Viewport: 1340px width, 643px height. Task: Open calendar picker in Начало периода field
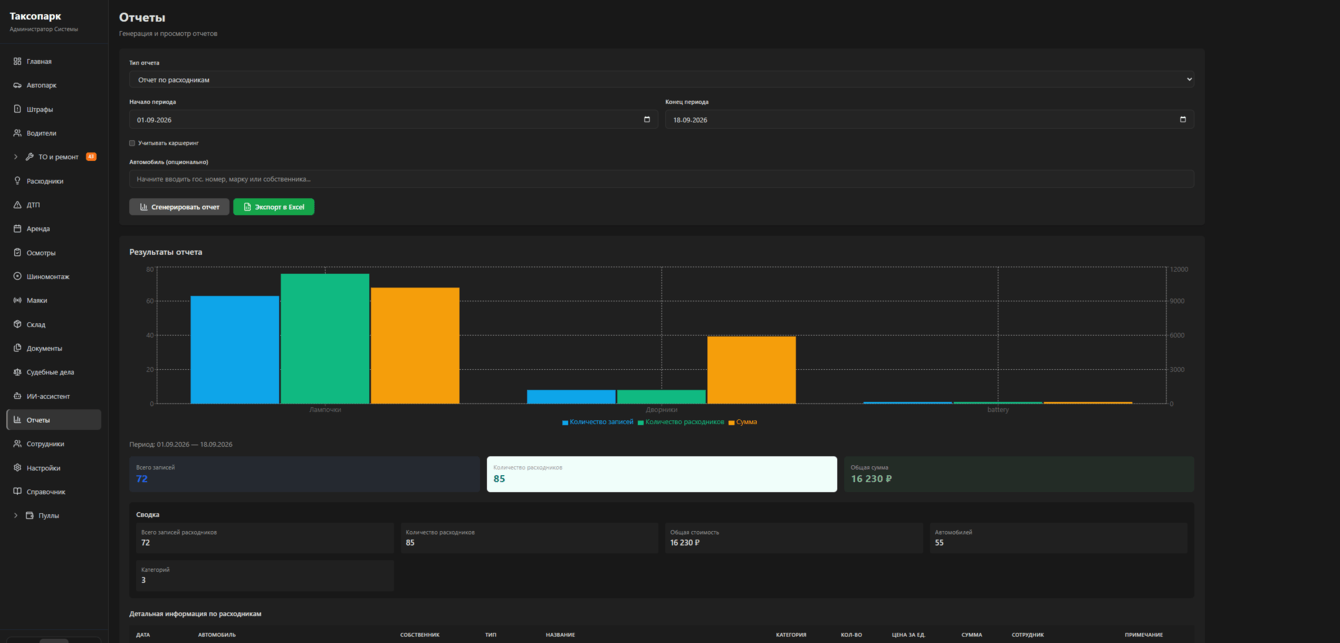[x=647, y=120]
